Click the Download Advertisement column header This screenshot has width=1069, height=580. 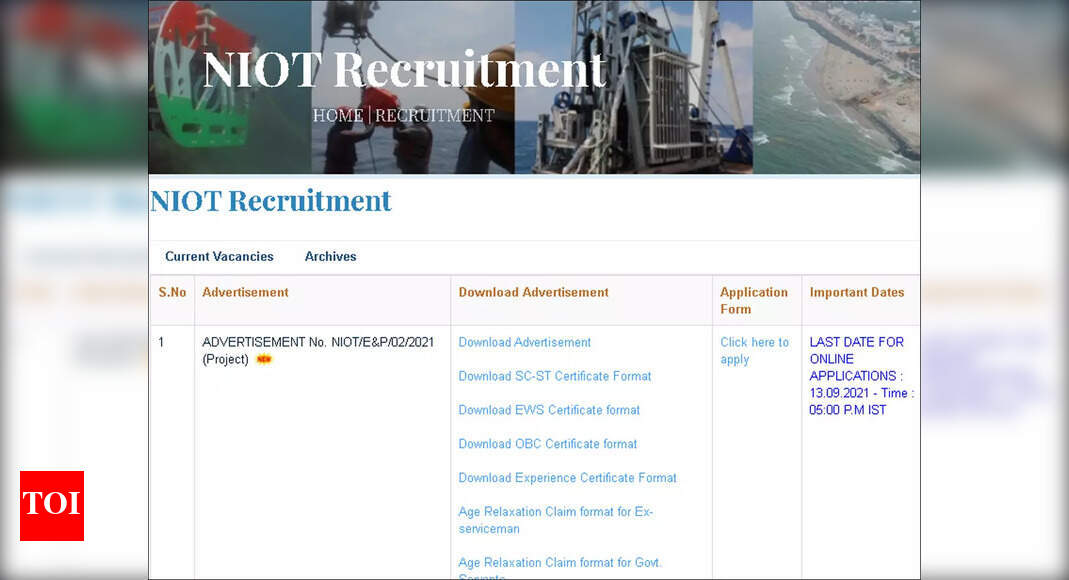coord(533,292)
